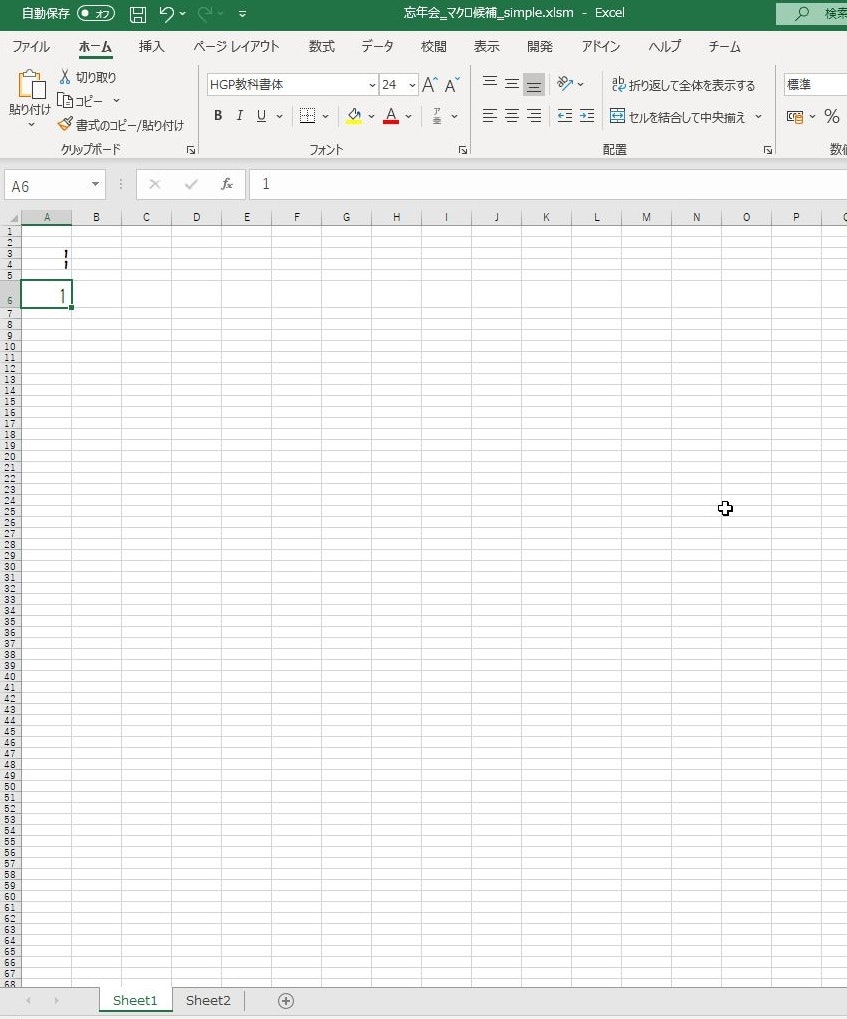Screen dimensions: 847x1019
Task: Toggle 折り返して全体を表示する wrap text
Action: tap(683, 85)
